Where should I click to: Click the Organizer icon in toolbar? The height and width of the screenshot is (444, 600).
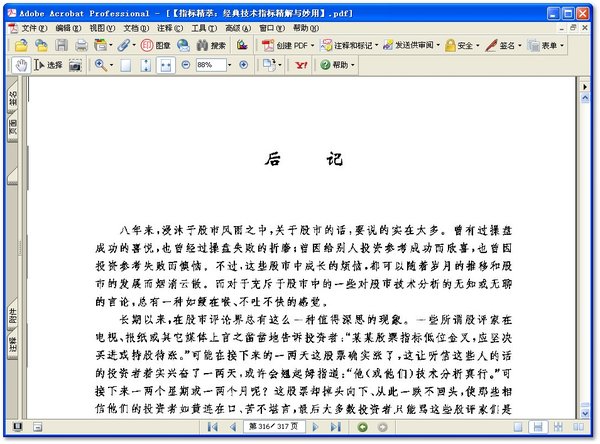100,46
